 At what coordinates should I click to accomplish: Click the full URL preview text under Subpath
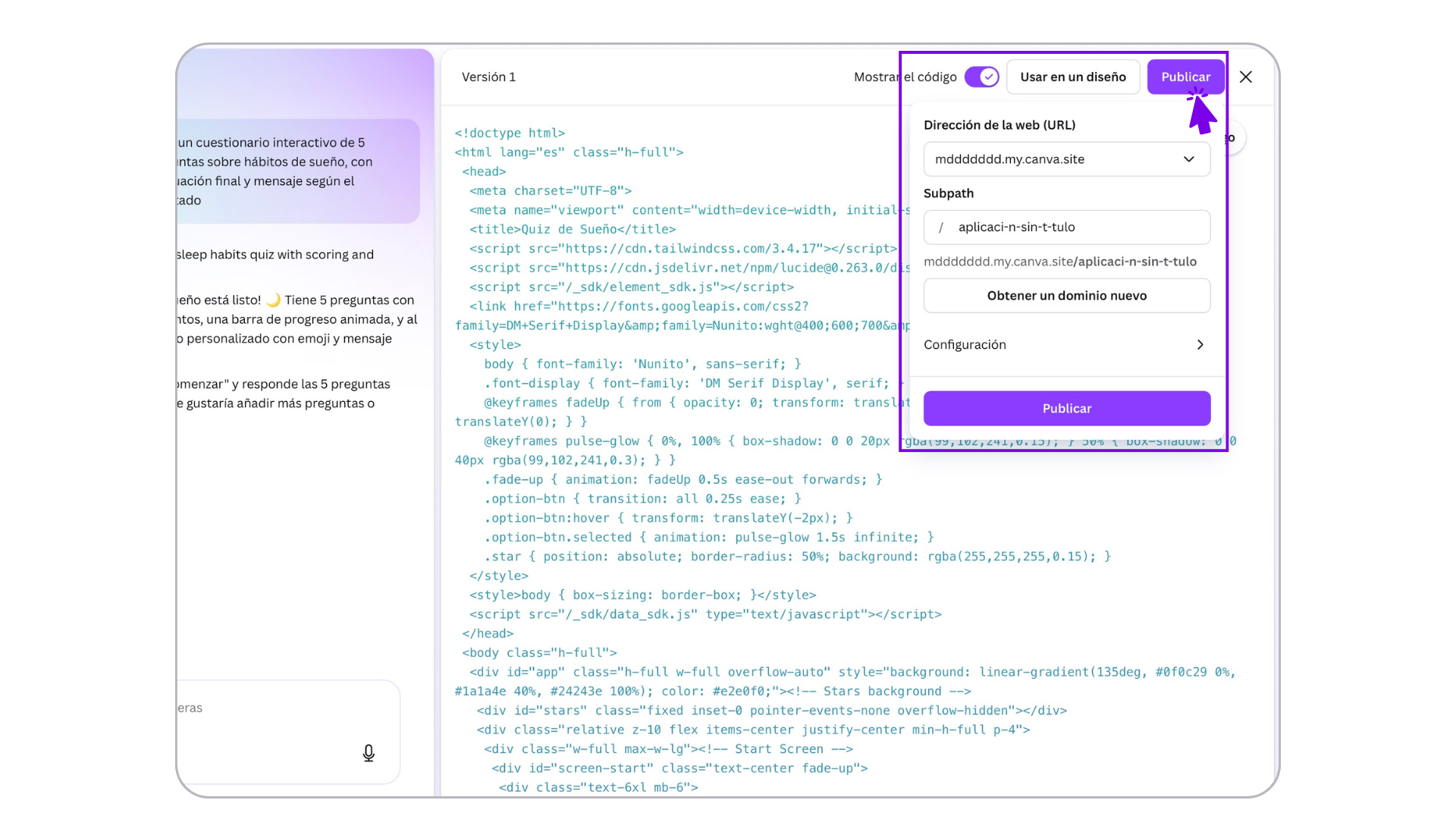pyautogui.click(x=1059, y=262)
